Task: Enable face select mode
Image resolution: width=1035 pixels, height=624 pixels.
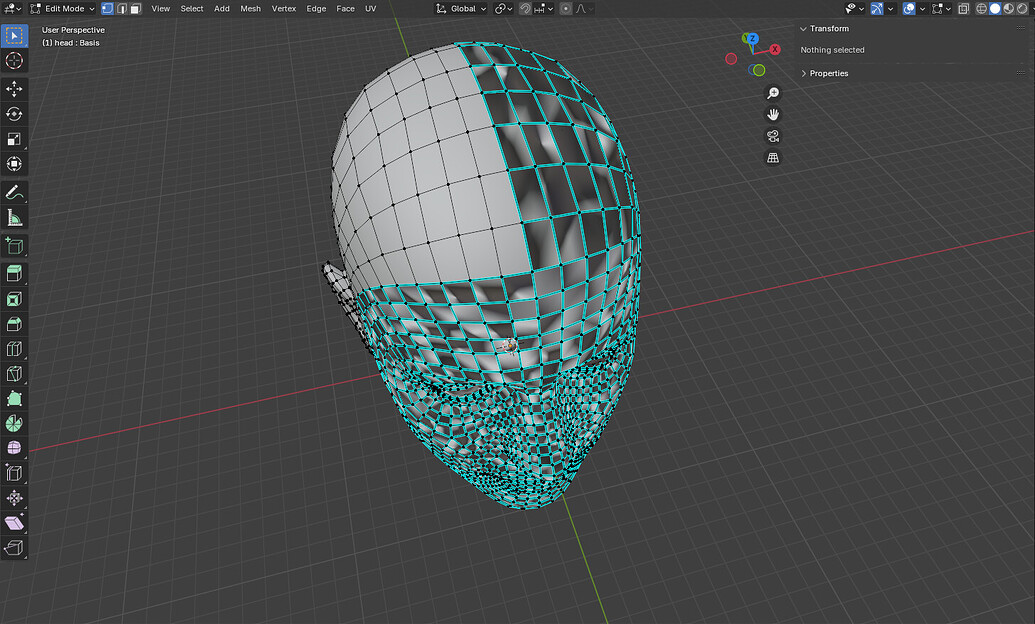Action: tap(136, 9)
